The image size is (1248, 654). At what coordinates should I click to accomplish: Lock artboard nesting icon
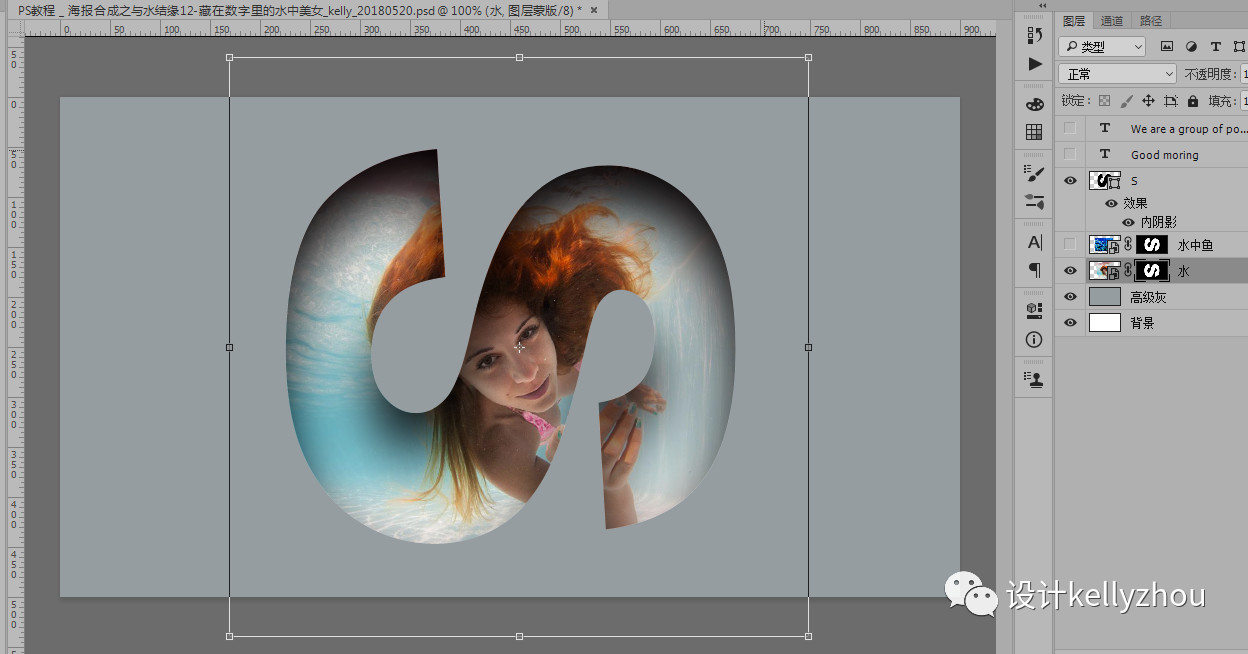tap(1170, 101)
